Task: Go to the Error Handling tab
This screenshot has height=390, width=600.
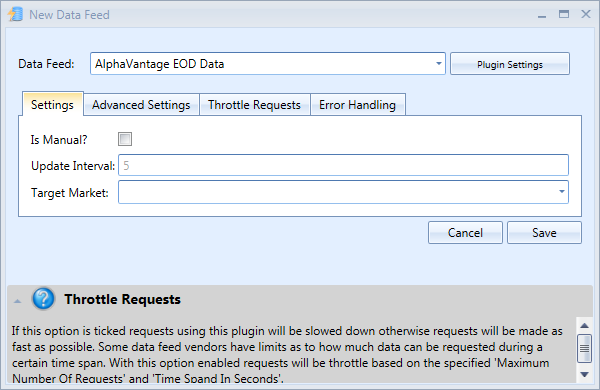Action: (x=357, y=104)
